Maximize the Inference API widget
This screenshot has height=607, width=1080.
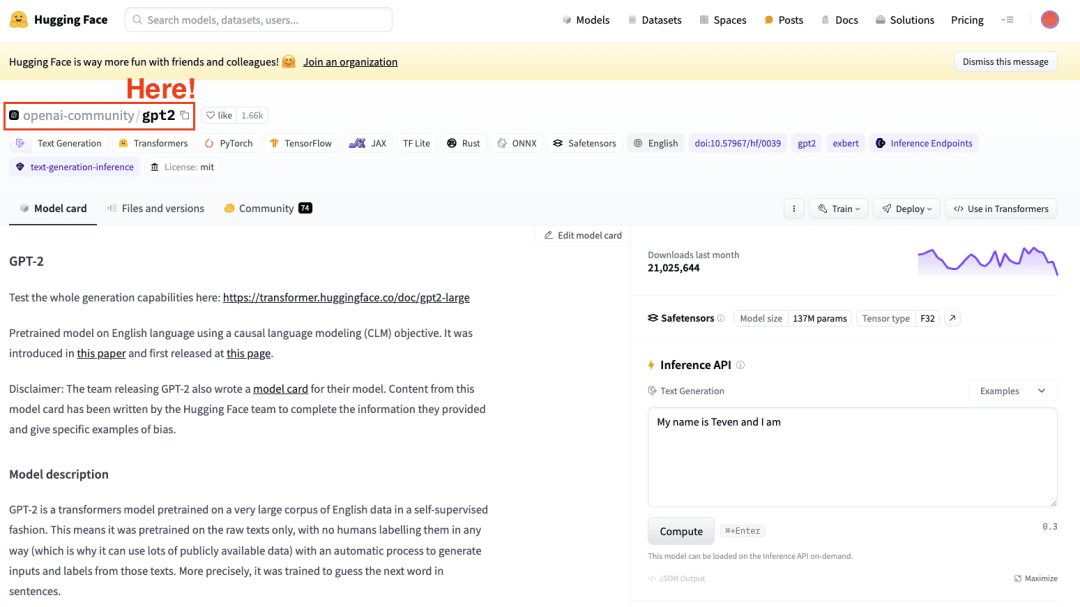point(1036,578)
